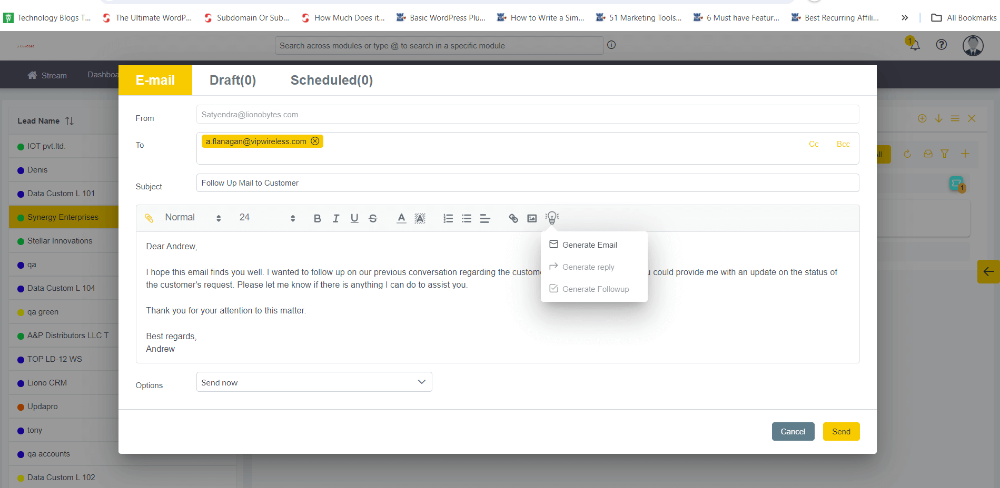Viewport: 1000px width, 488px height.
Task: Open the font size 24 dropdown
Action: 267,218
